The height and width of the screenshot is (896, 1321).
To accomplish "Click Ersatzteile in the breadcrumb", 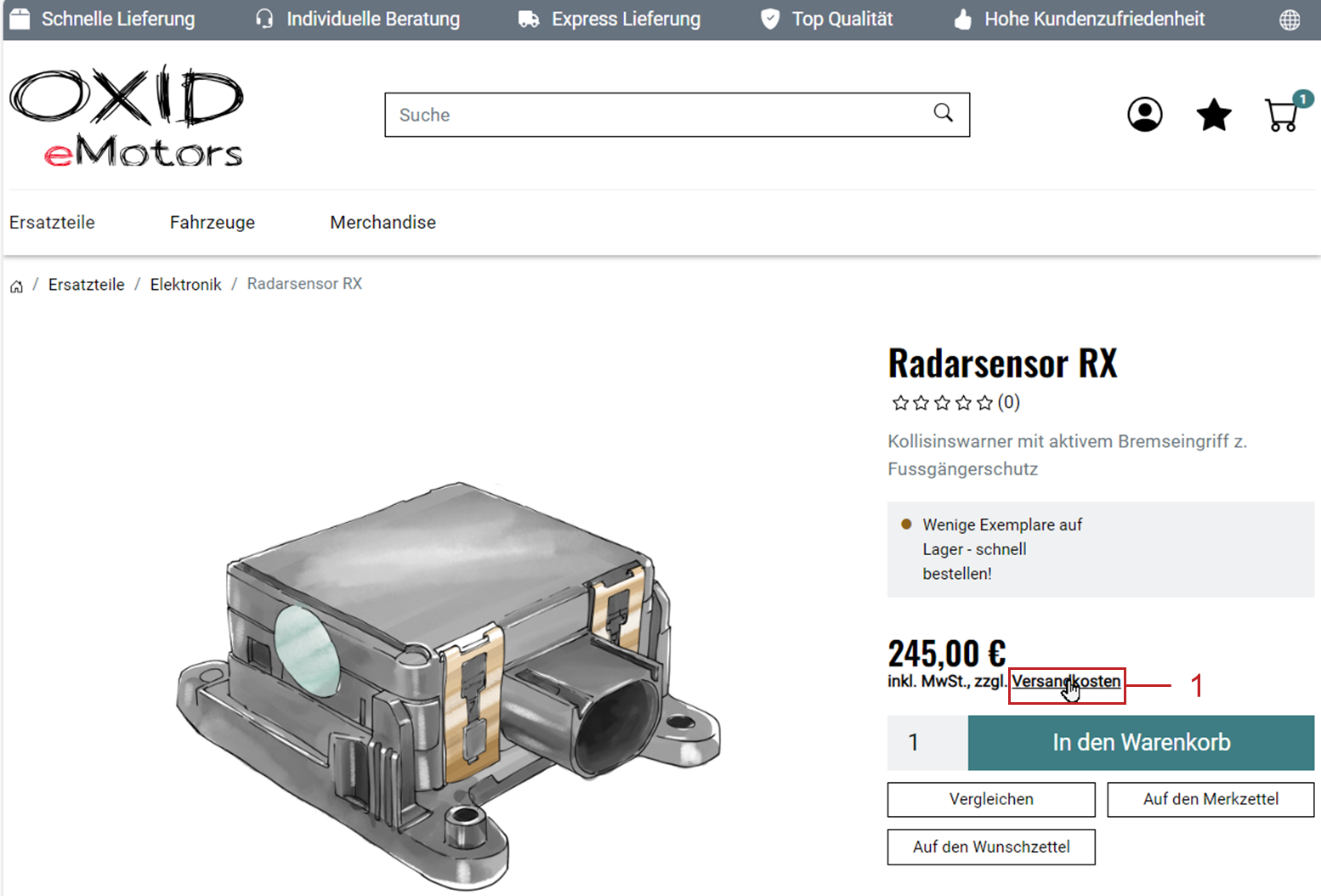I will 86,285.
